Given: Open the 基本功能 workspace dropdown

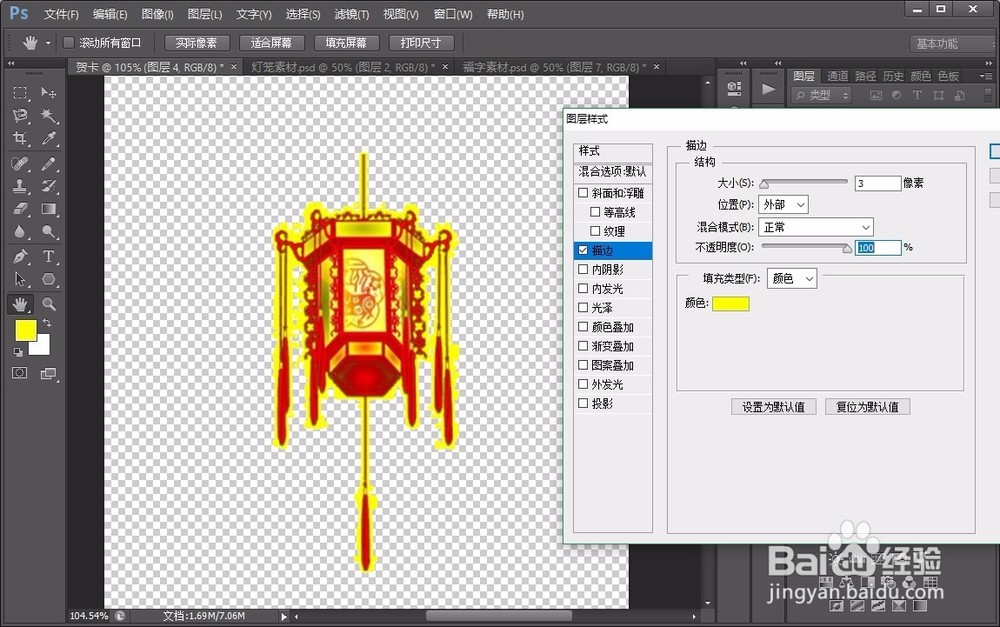Looking at the screenshot, I should point(950,43).
